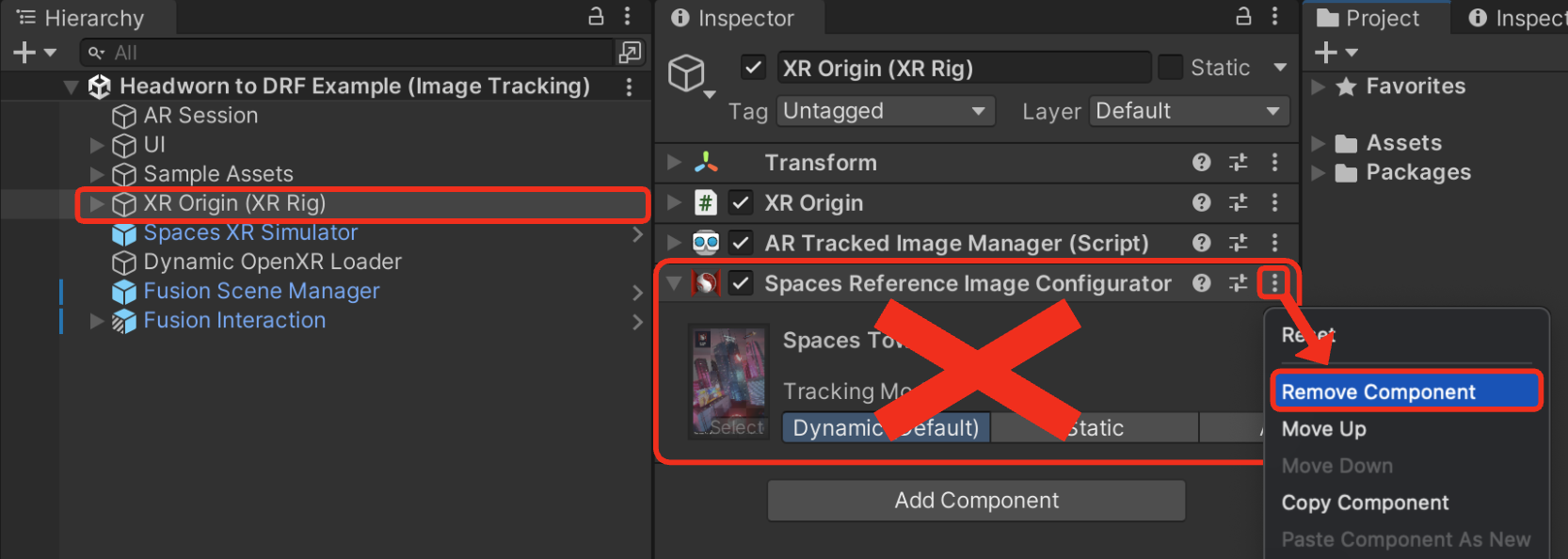Open XR Origin more options menu
1568x559 pixels.
[x=1275, y=202]
